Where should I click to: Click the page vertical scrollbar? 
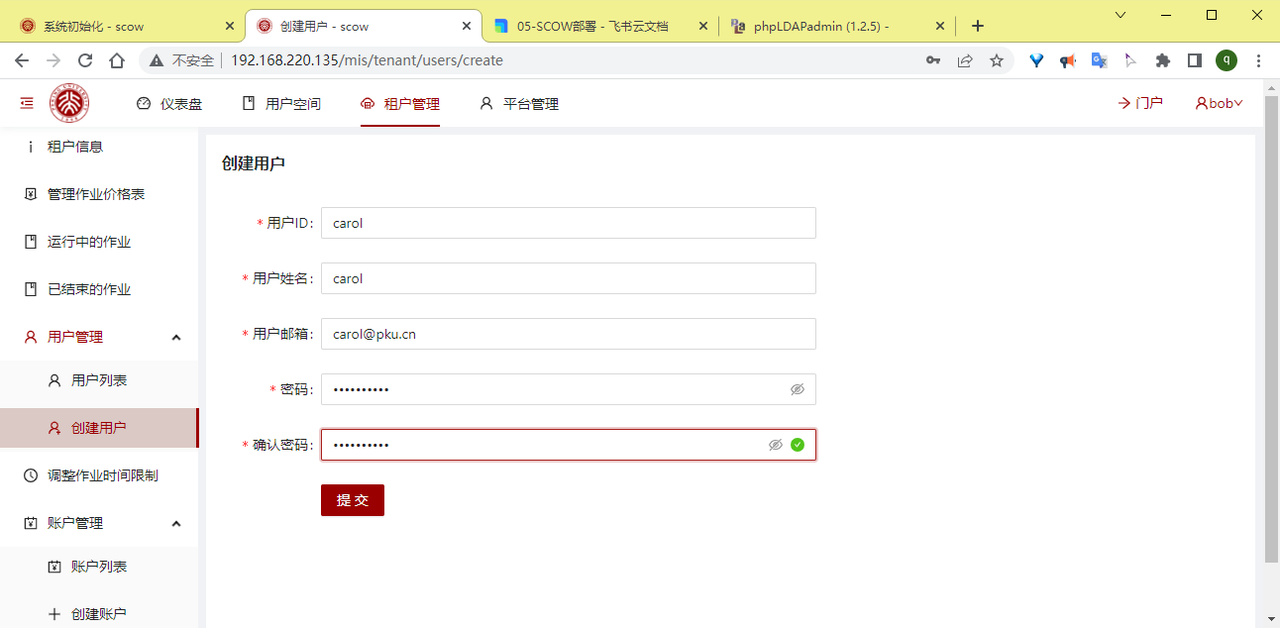1271,330
